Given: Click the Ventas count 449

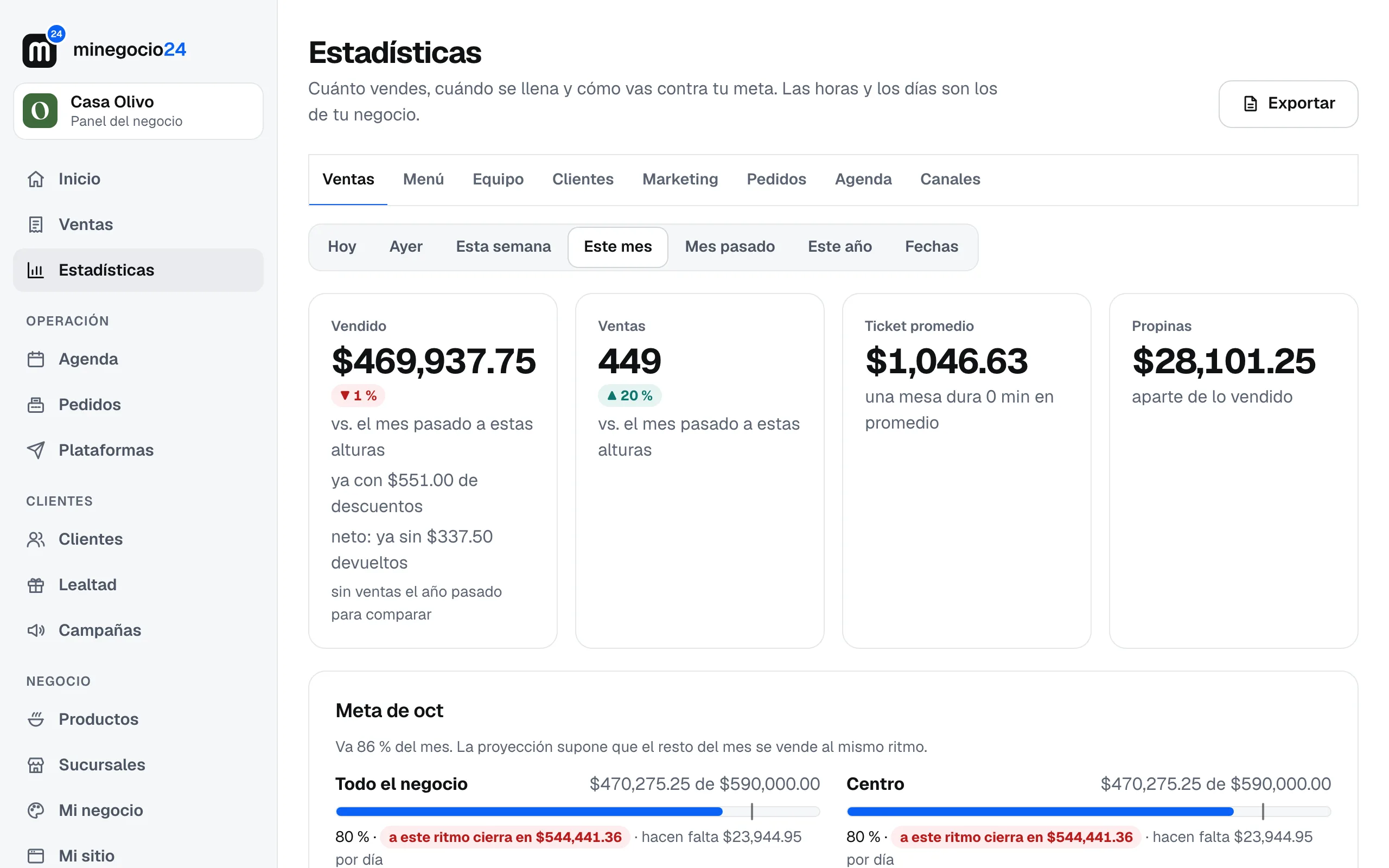Looking at the screenshot, I should pyautogui.click(x=629, y=361).
